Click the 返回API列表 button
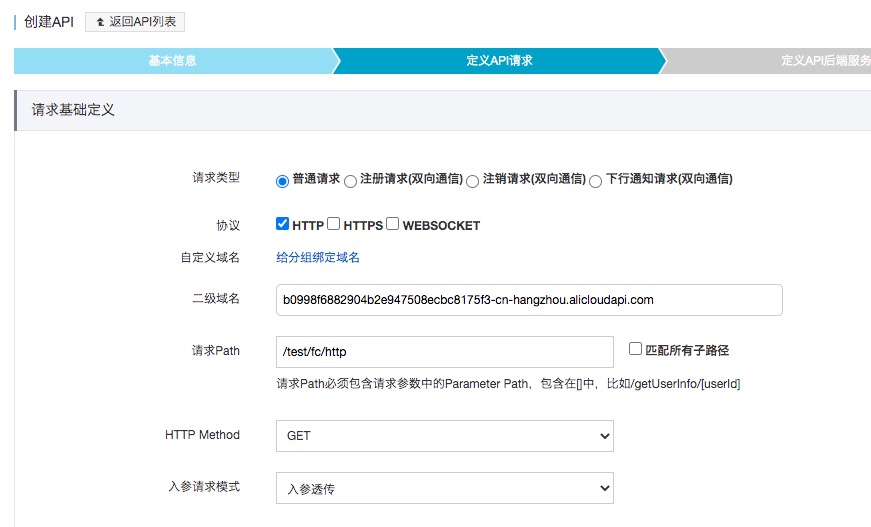Image resolution: width=871 pixels, height=527 pixels. pos(135,22)
